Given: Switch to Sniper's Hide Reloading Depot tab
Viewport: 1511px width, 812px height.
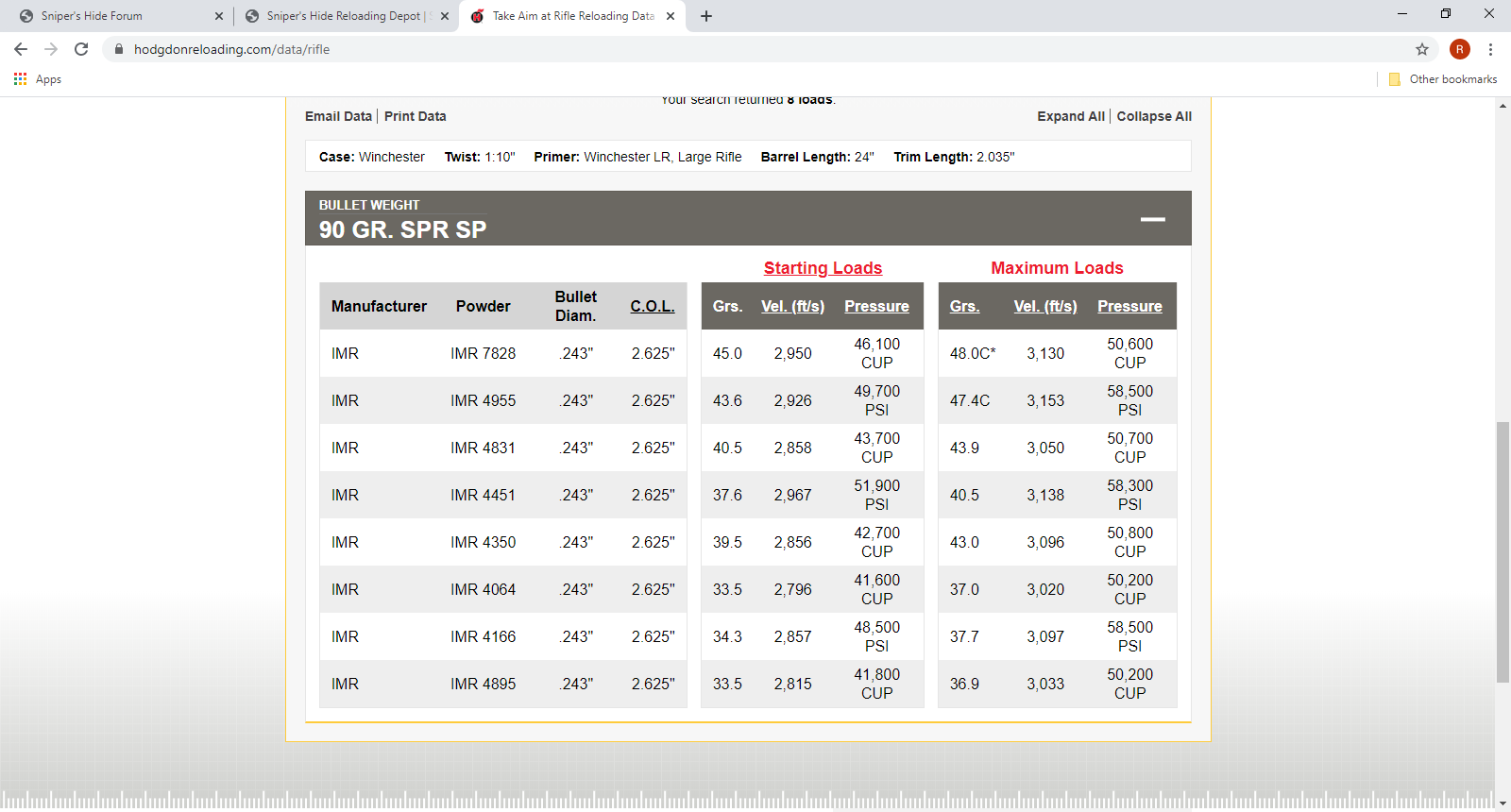Looking at the screenshot, I should (345, 16).
